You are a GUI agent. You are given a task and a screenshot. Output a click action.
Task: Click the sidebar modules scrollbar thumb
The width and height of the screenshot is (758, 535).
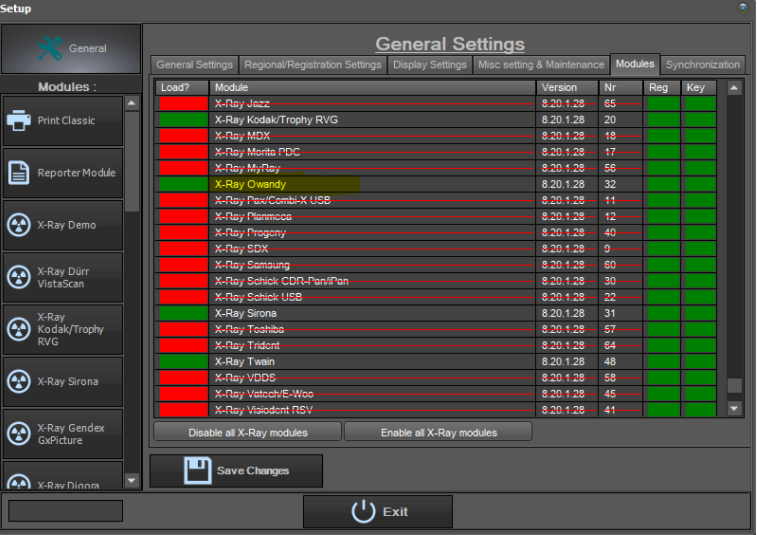tap(131, 162)
